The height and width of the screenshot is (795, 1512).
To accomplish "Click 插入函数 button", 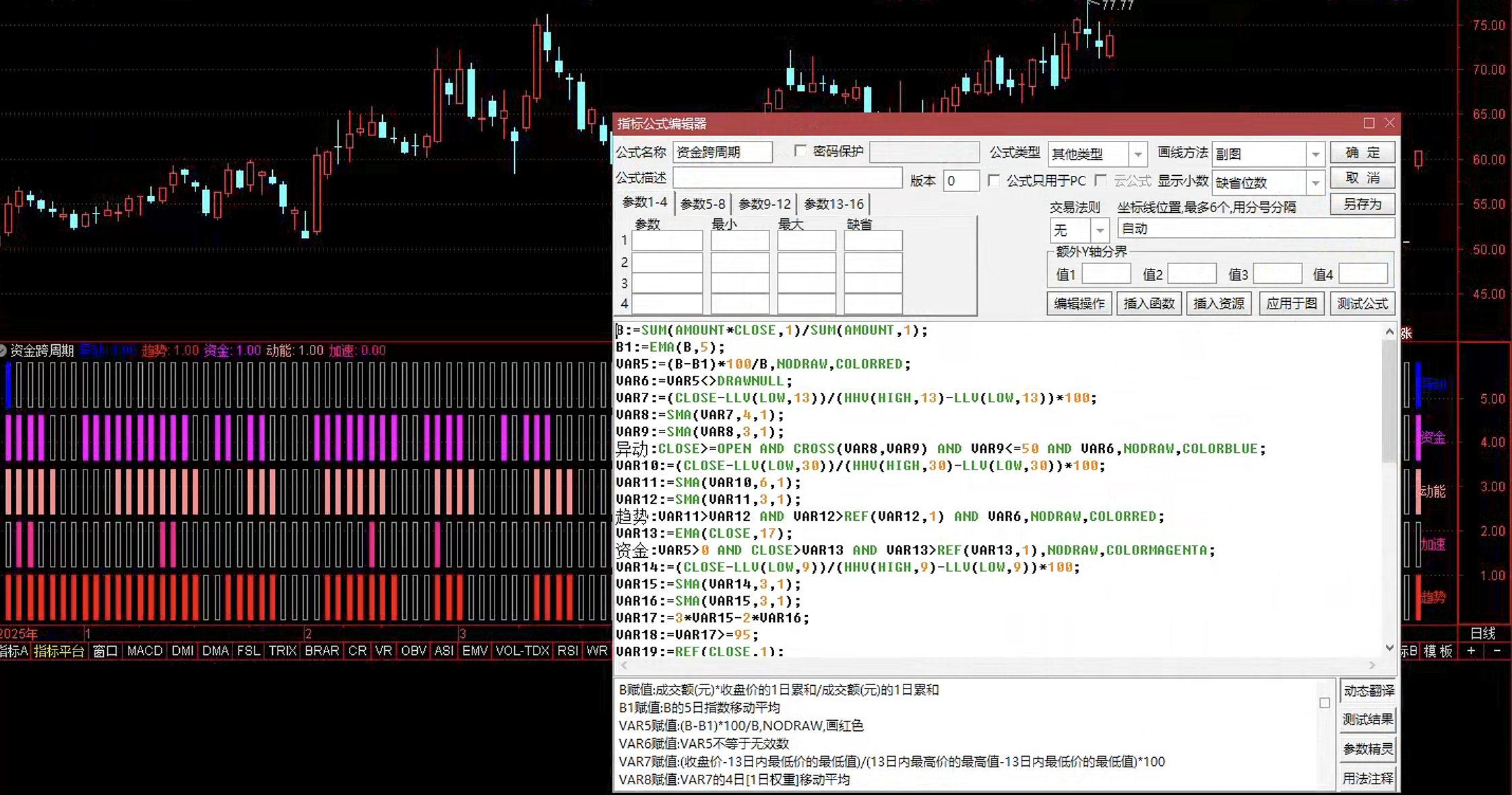I will tap(1149, 304).
